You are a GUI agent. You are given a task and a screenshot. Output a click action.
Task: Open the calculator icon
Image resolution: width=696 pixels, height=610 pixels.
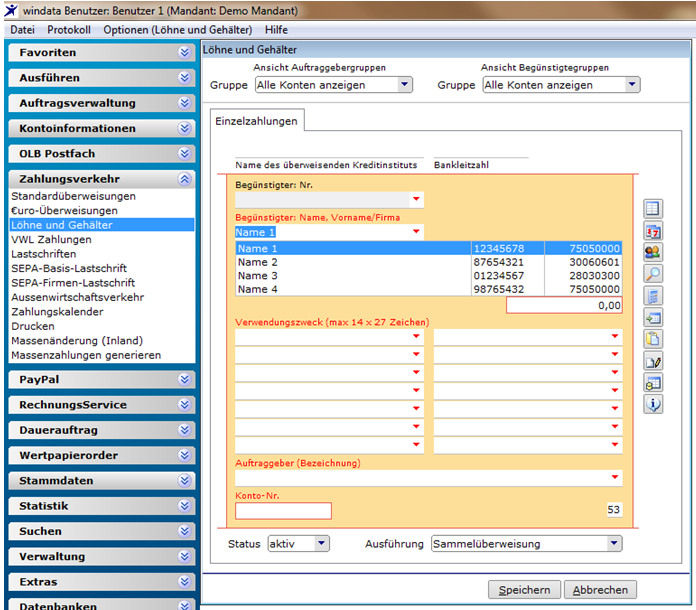[652, 296]
